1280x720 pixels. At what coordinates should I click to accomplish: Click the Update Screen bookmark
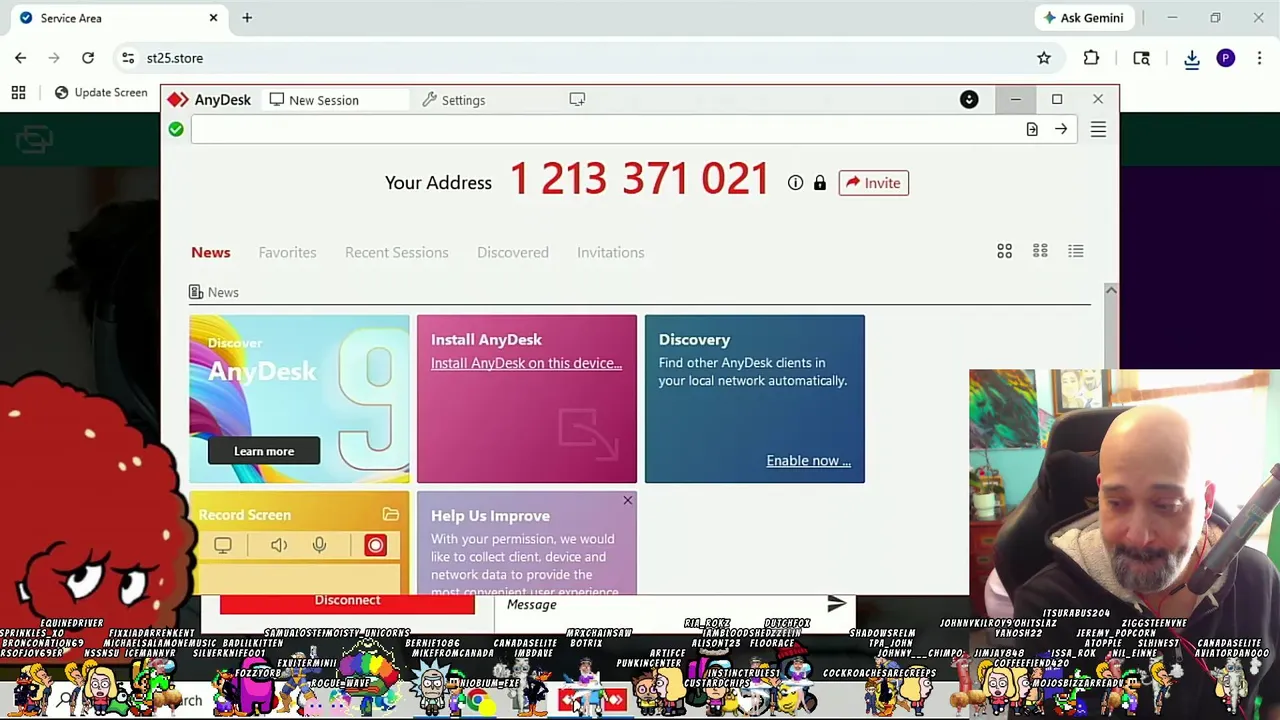(100, 93)
